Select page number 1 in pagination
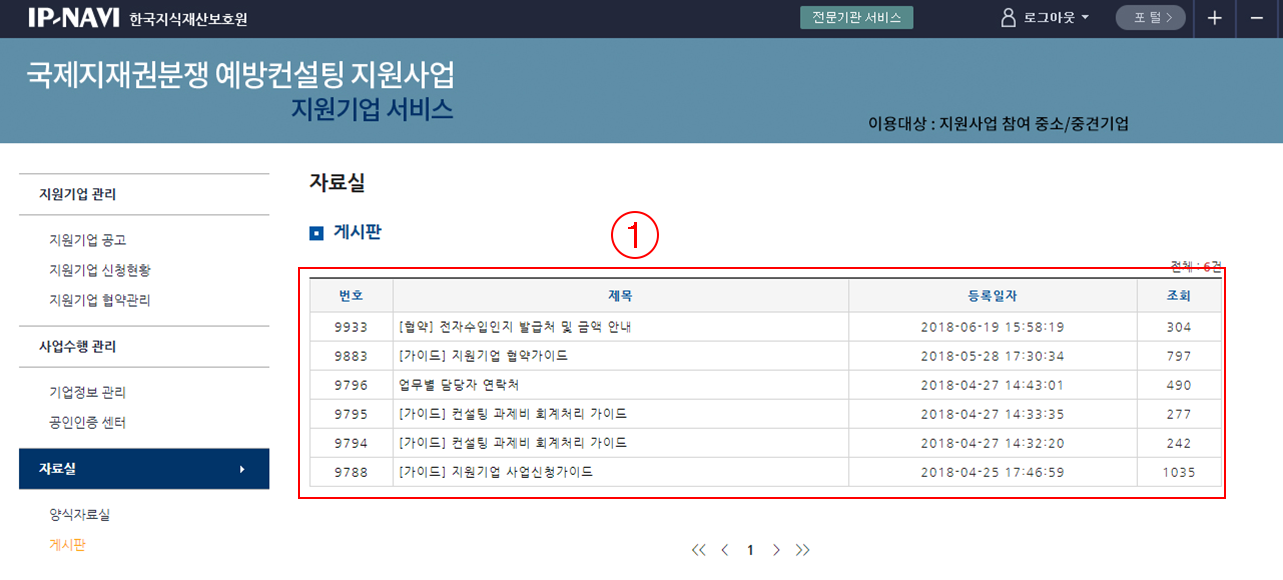 click(x=750, y=550)
